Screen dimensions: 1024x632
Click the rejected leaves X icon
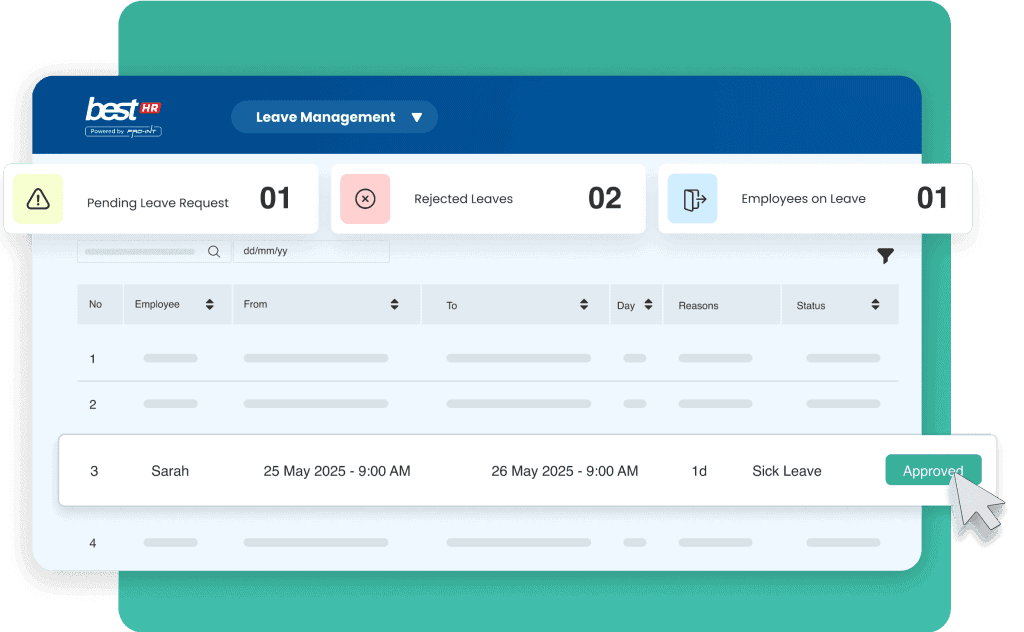pyautogui.click(x=365, y=199)
